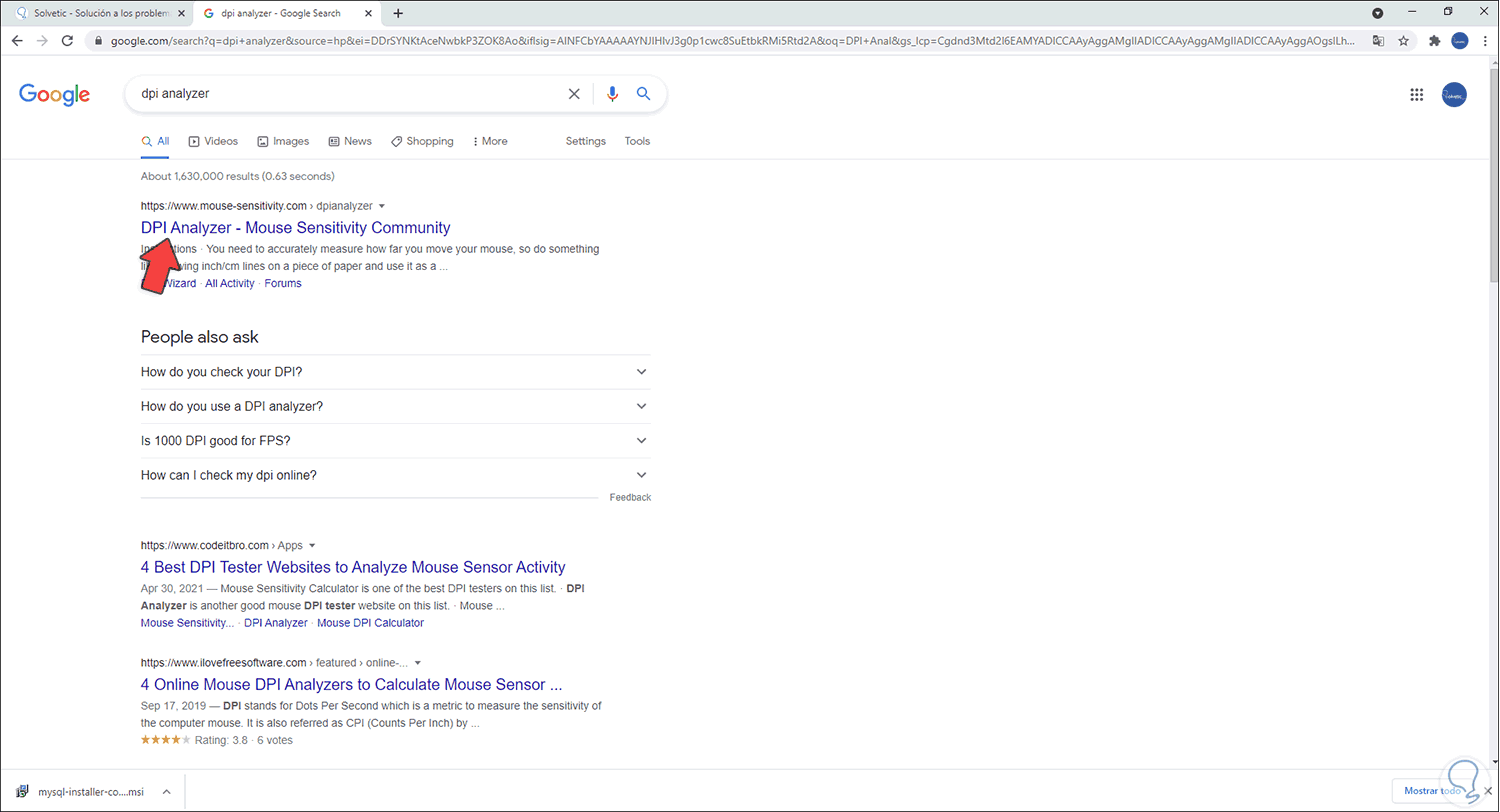This screenshot has height=812, width=1500.
Task: Open the Extensions puzzle icon
Action: pos(1435,41)
